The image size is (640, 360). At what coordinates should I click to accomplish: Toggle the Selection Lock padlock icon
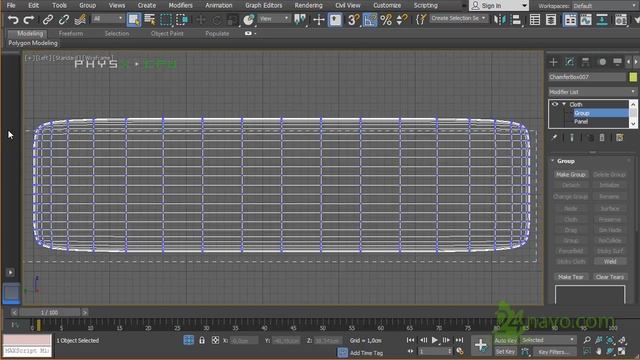[x=202, y=340]
